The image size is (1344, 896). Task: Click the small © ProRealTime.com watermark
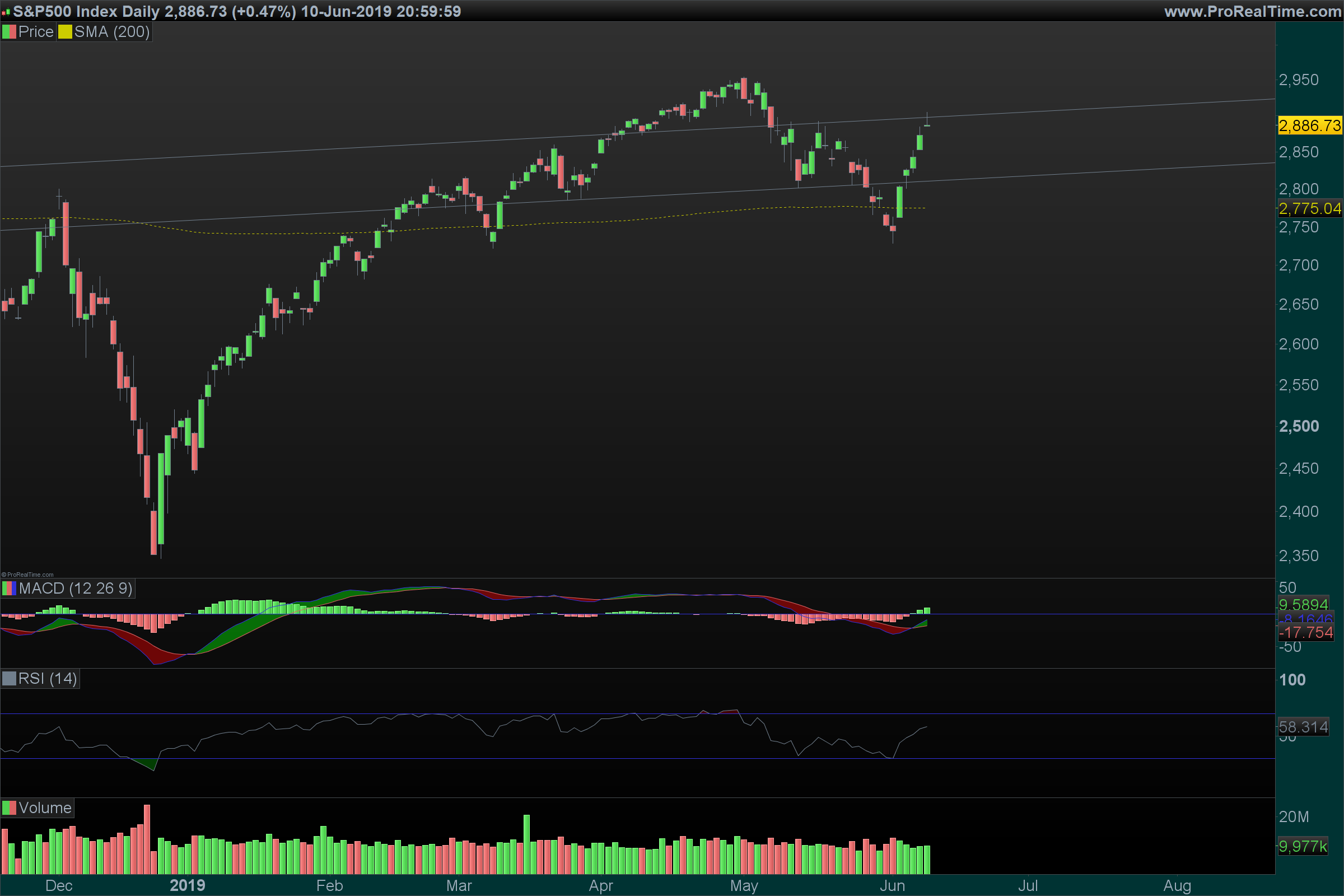point(27,575)
